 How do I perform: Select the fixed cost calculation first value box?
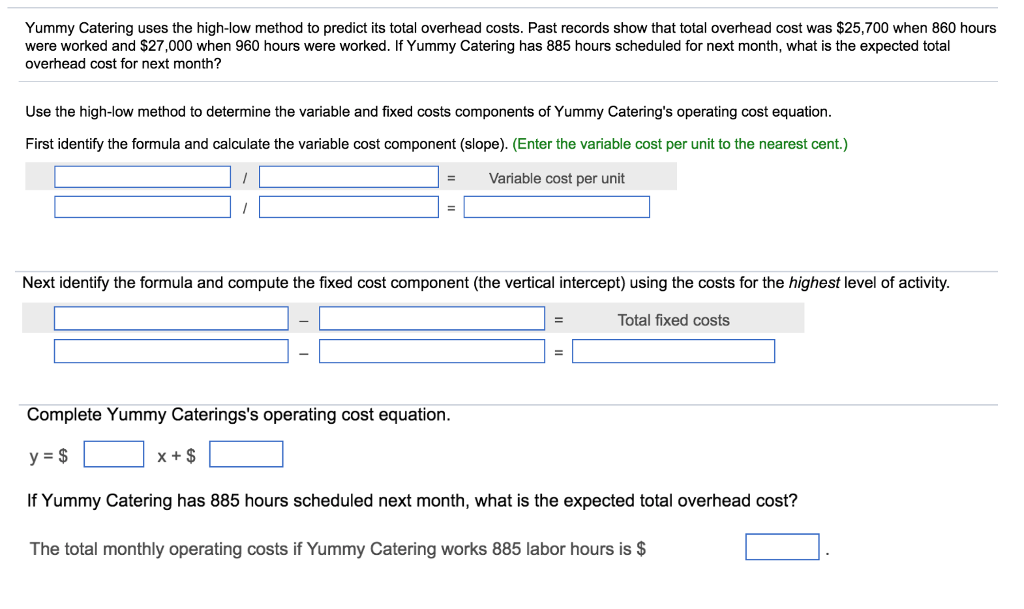(x=170, y=350)
